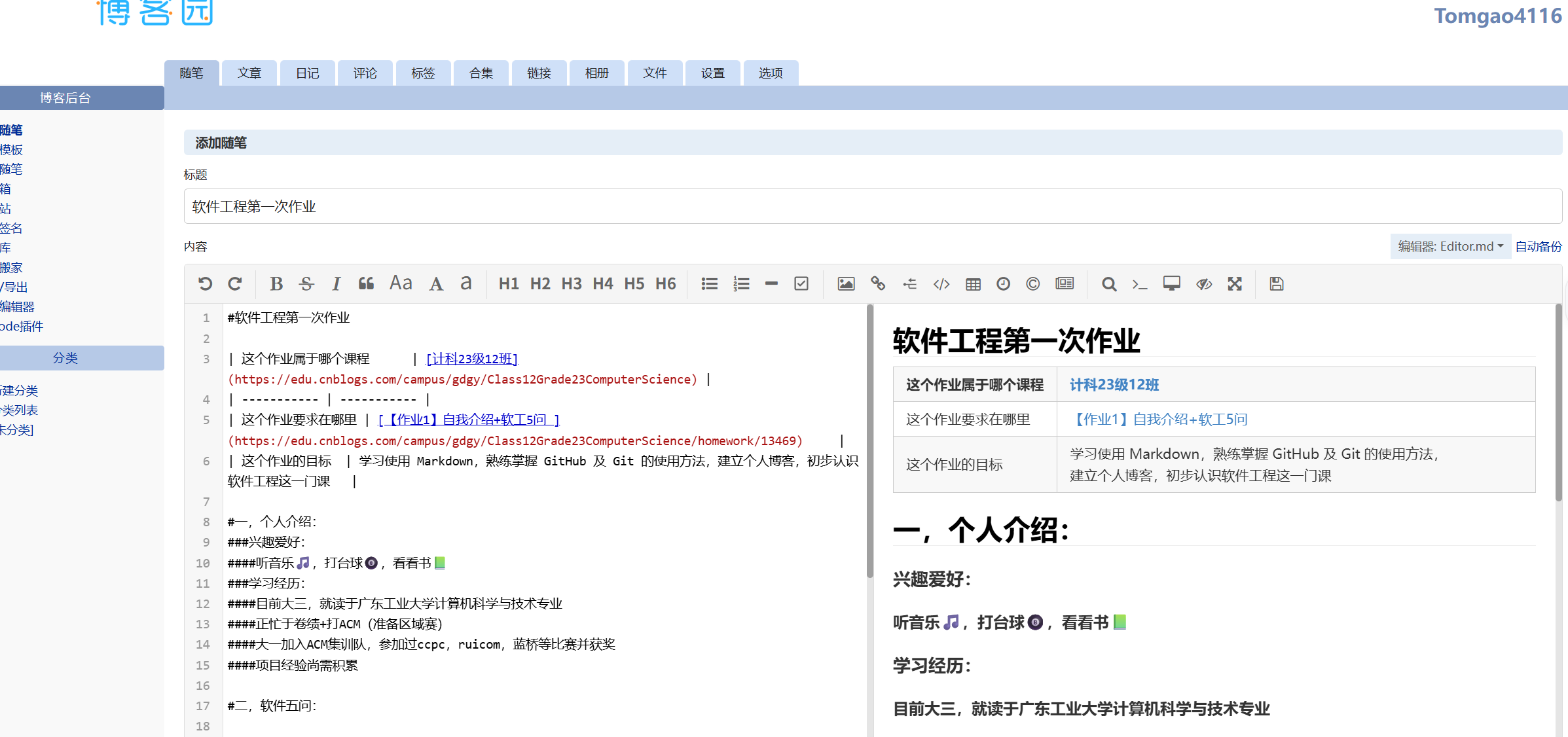Click the undo icon in editor toolbar

click(x=205, y=283)
